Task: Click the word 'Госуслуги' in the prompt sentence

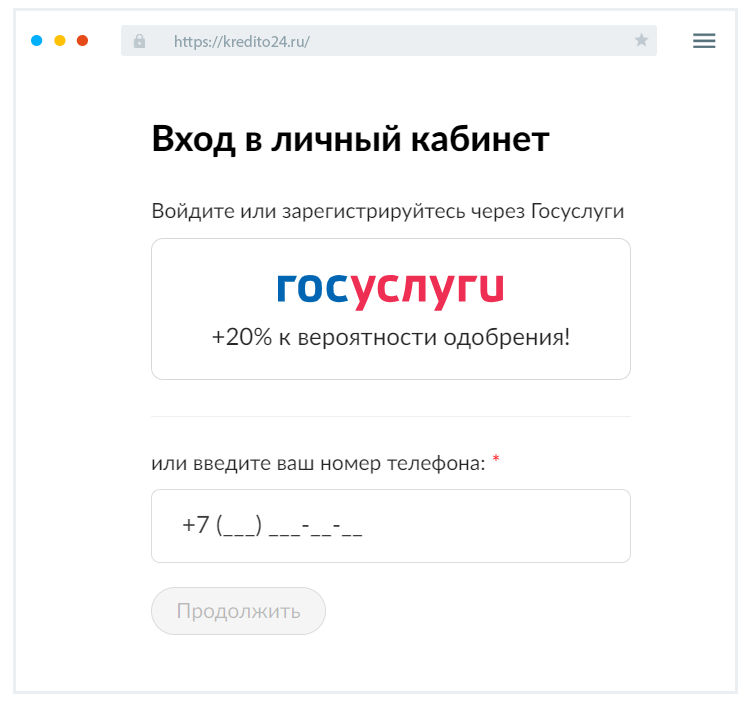Action: pos(577,212)
